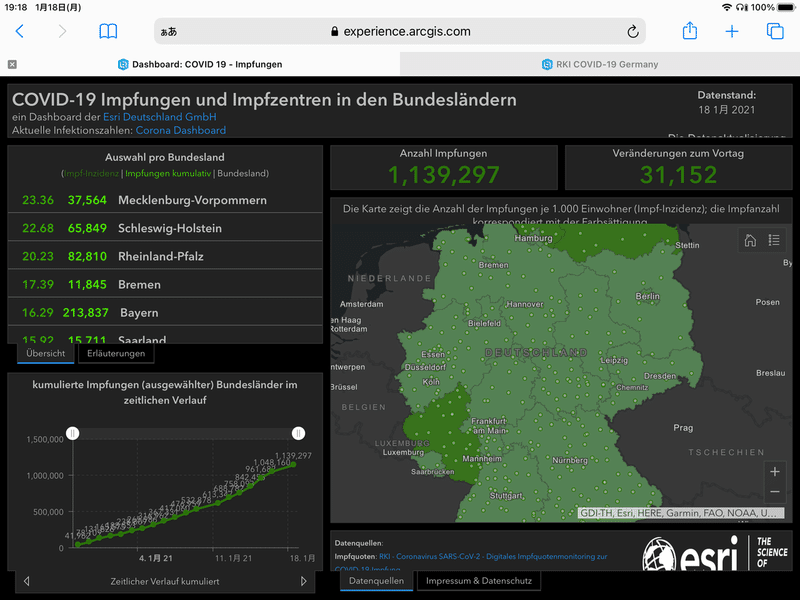Move the right chart range handle
Screen dimensions: 800x600
point(298,434)
